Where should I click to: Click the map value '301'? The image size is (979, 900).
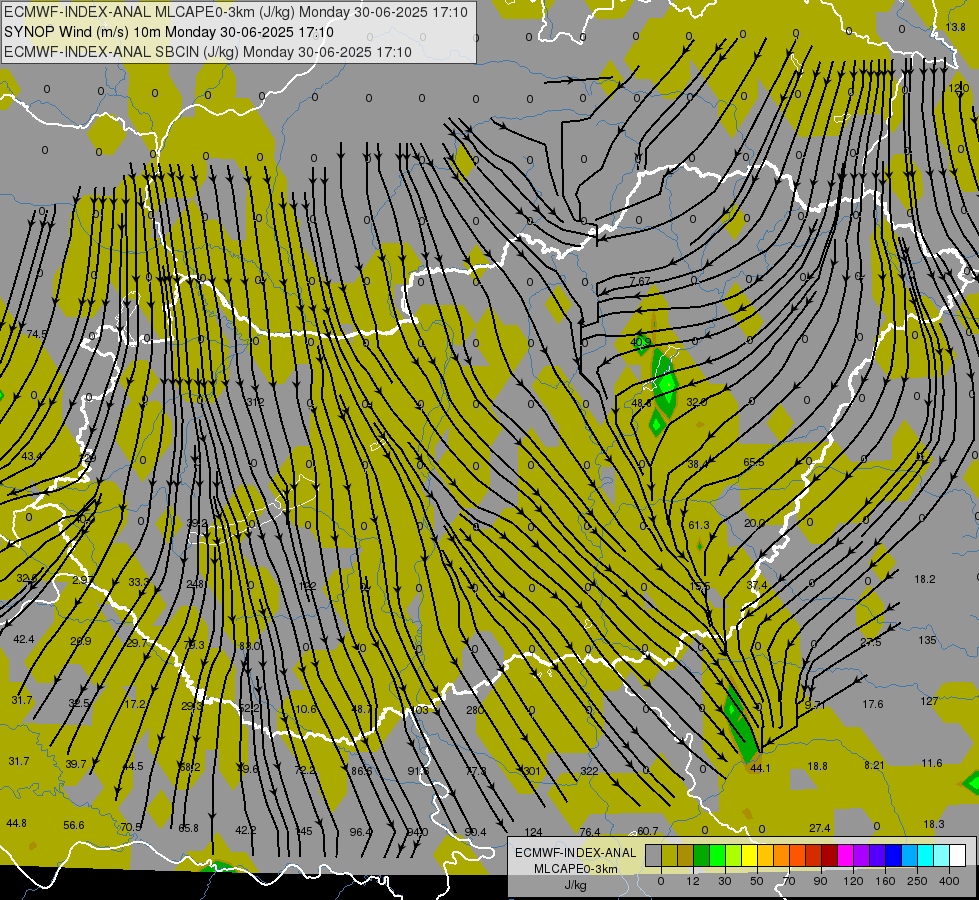point(531,771)
